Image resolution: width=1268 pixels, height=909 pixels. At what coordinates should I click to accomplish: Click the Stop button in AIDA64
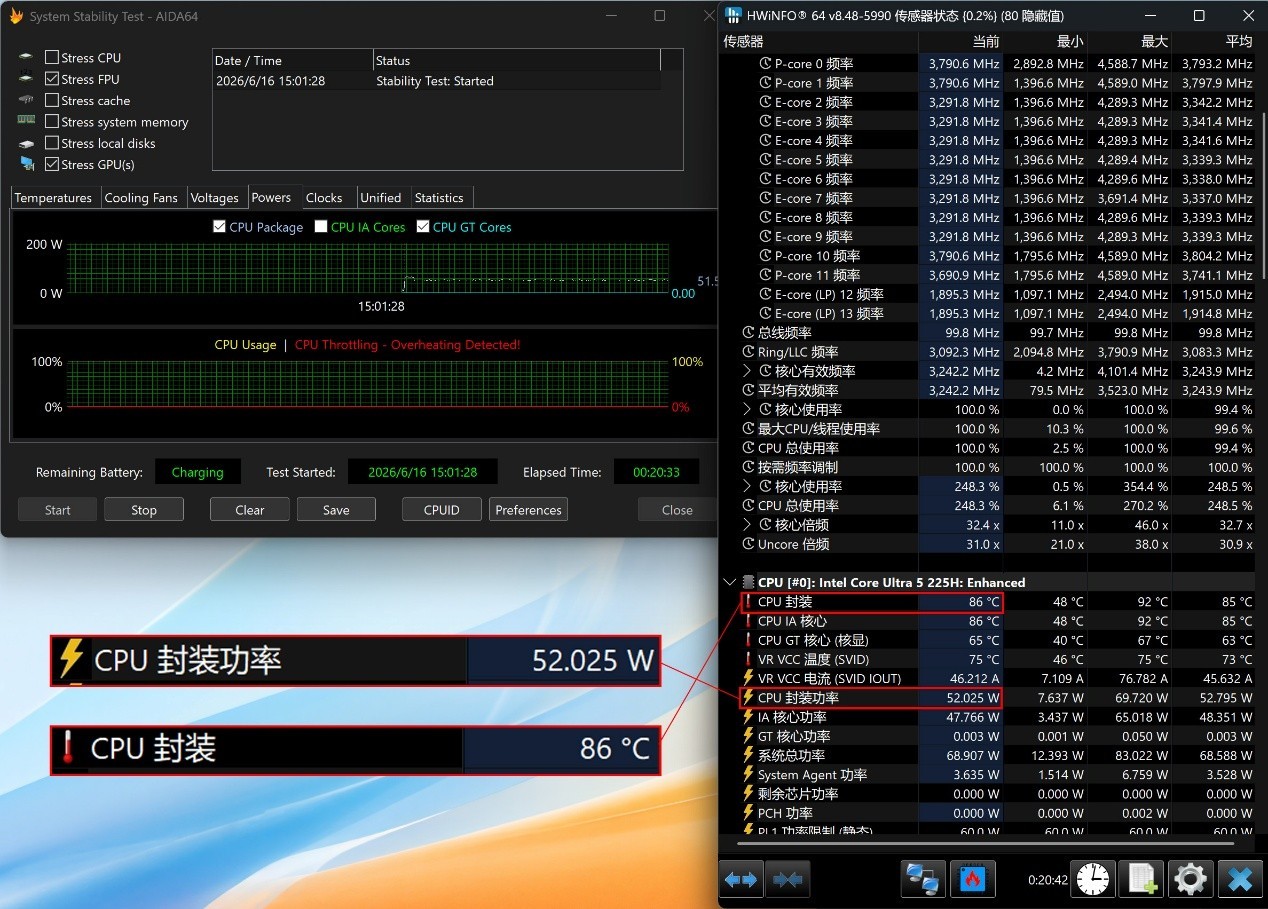[x=144, y=509]
